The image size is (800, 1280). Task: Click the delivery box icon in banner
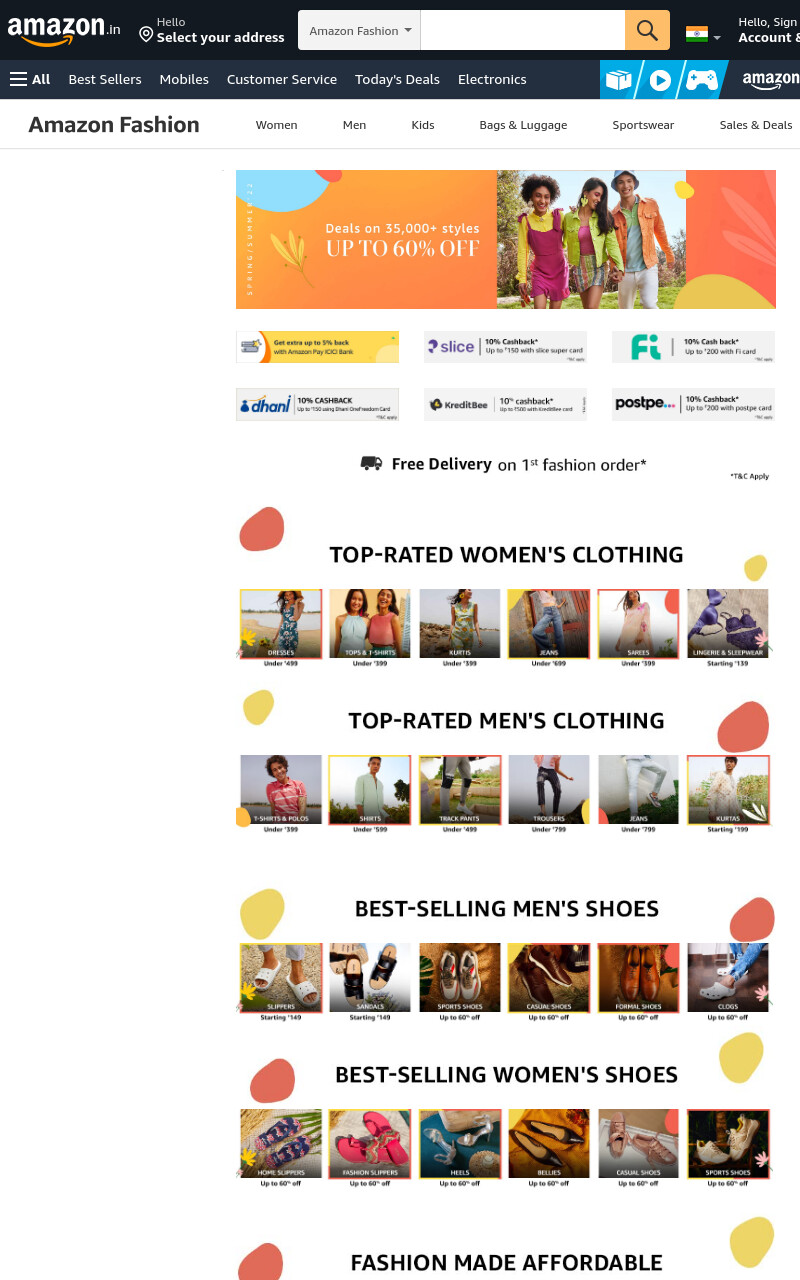click(x=619, y=80)
